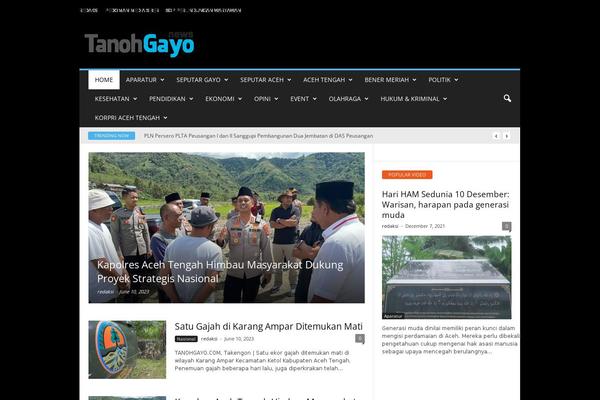
Task: Expand the SEPUTAR GAYO dropdown menu
Action: click(202, 80)
